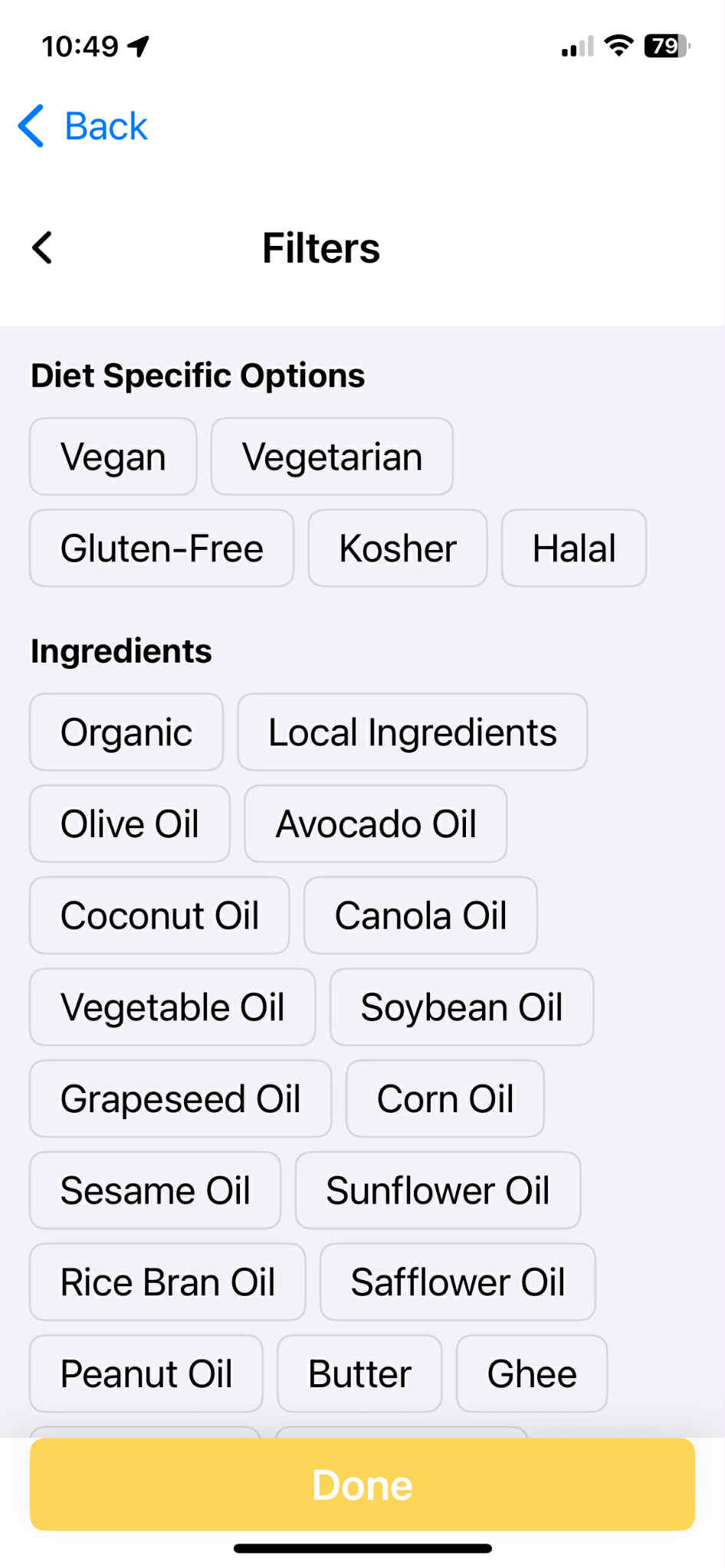
Task: Choose the Avocado Oil filter chip
Action: (x=376, y=824)
